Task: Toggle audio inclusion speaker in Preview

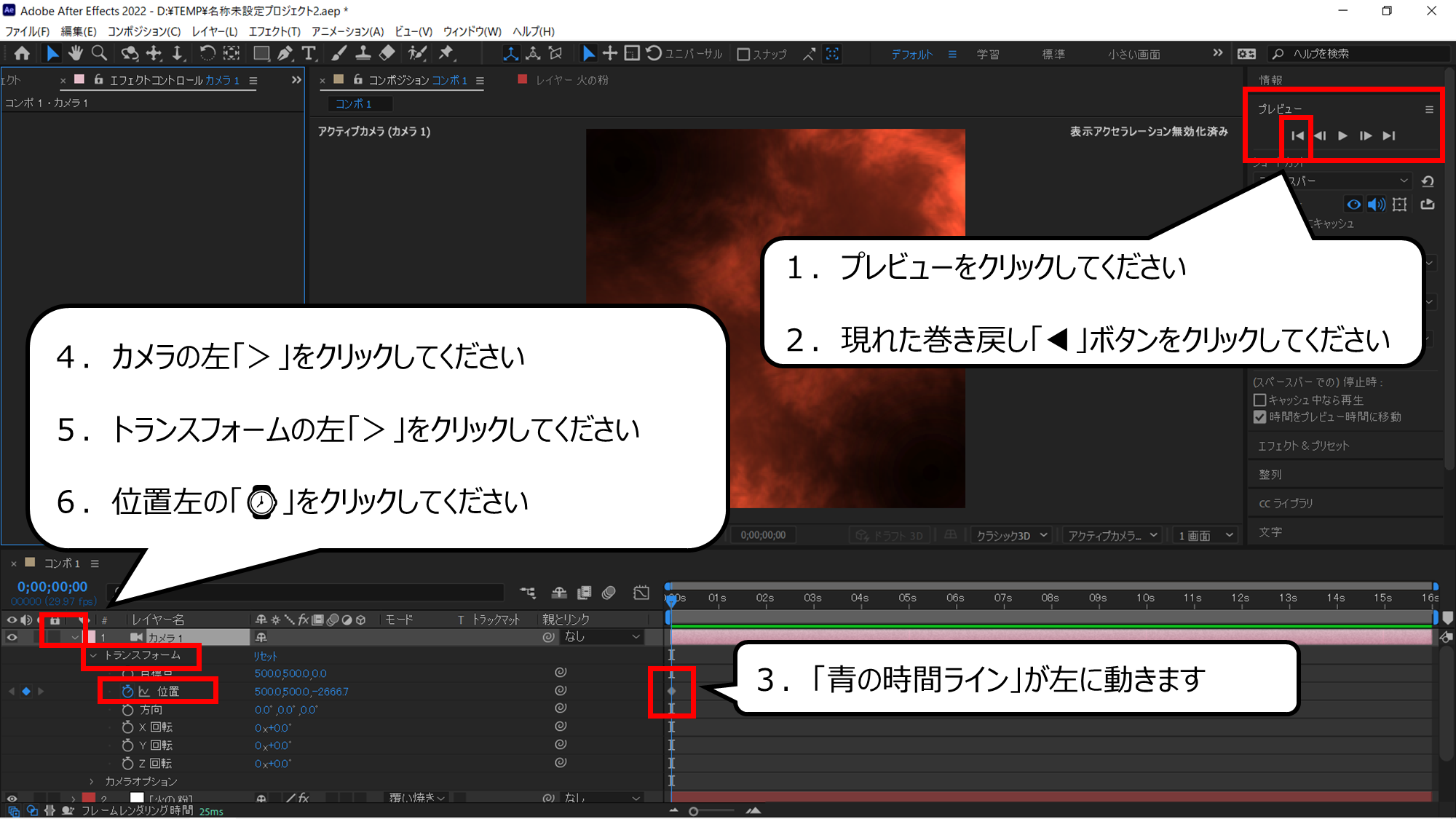Action: coord(1376,205)
